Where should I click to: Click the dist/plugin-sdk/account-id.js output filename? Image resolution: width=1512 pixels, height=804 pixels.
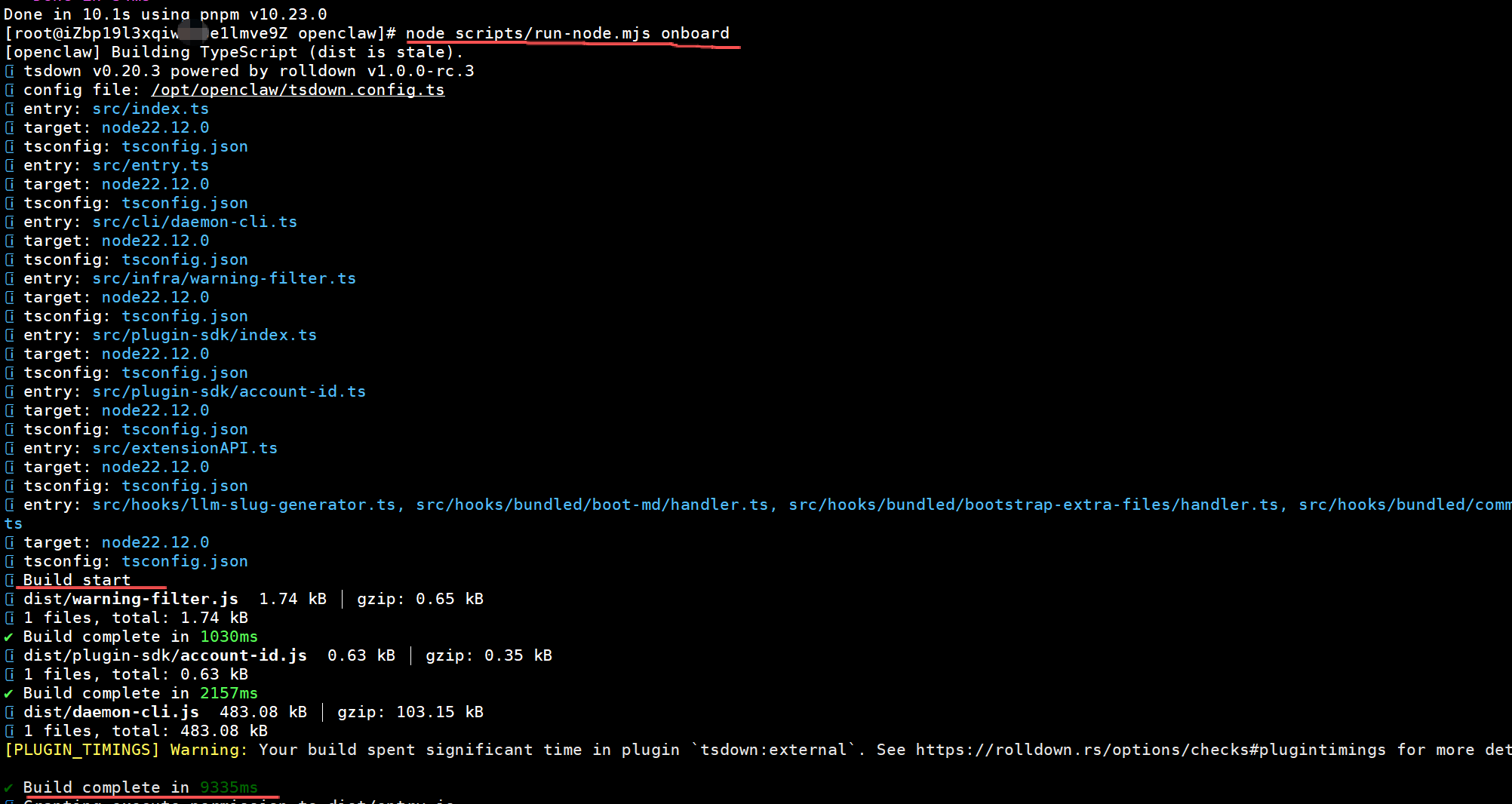165,656
